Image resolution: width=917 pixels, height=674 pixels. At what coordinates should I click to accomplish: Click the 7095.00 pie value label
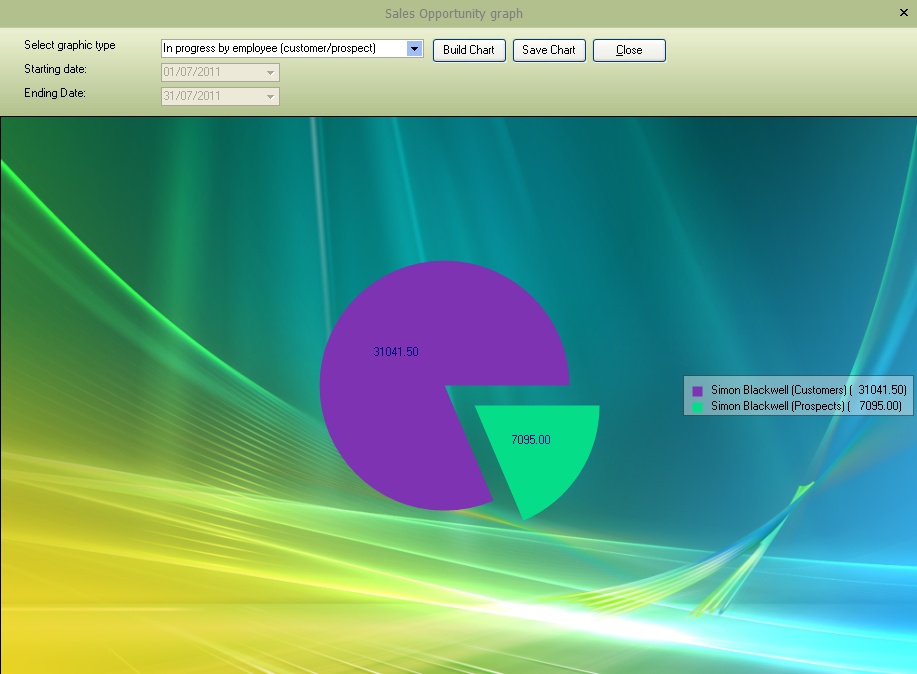pos(531,440)
